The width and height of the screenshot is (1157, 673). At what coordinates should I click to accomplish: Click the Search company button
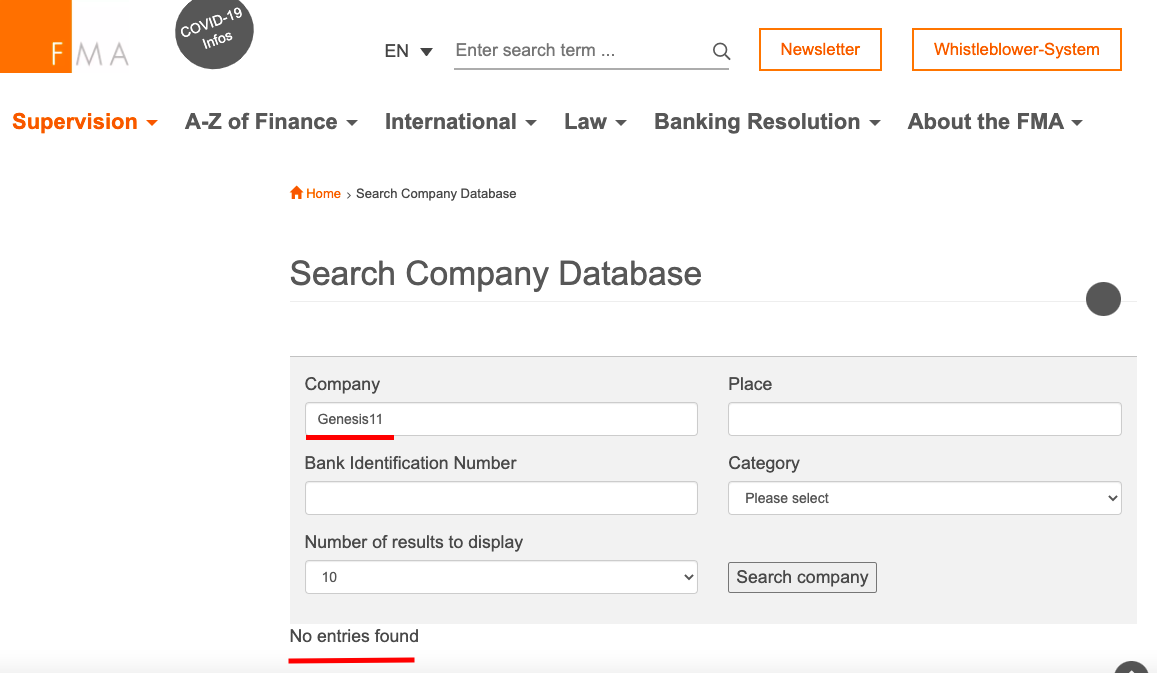(802, 577)
